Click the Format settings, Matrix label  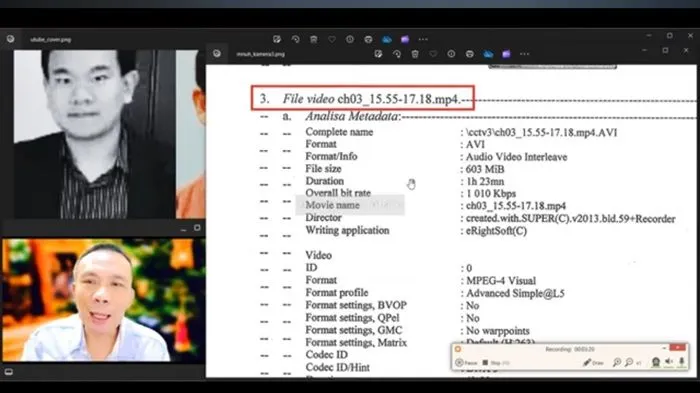tap(356, 343)
